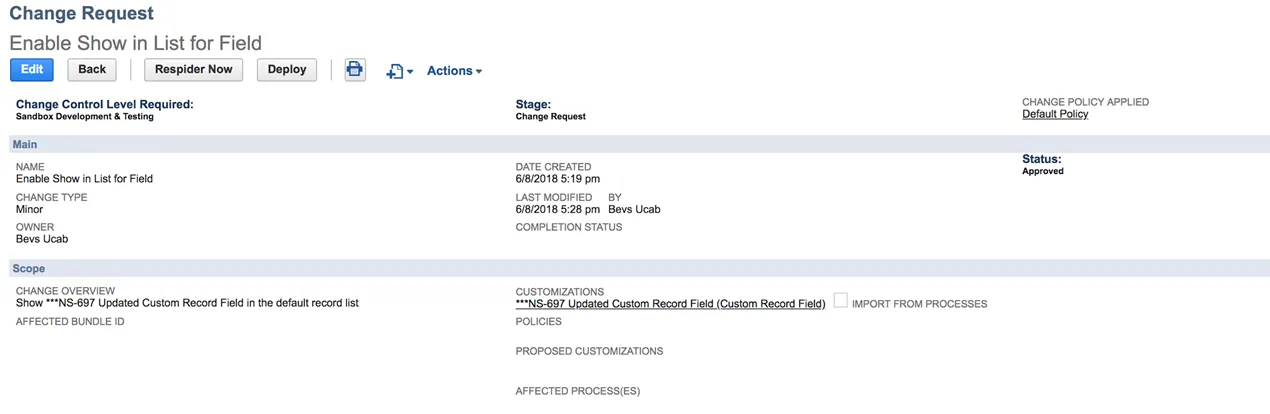Click the printer icon
Screen dimensions: 1270x414
(x=355, y=70)
